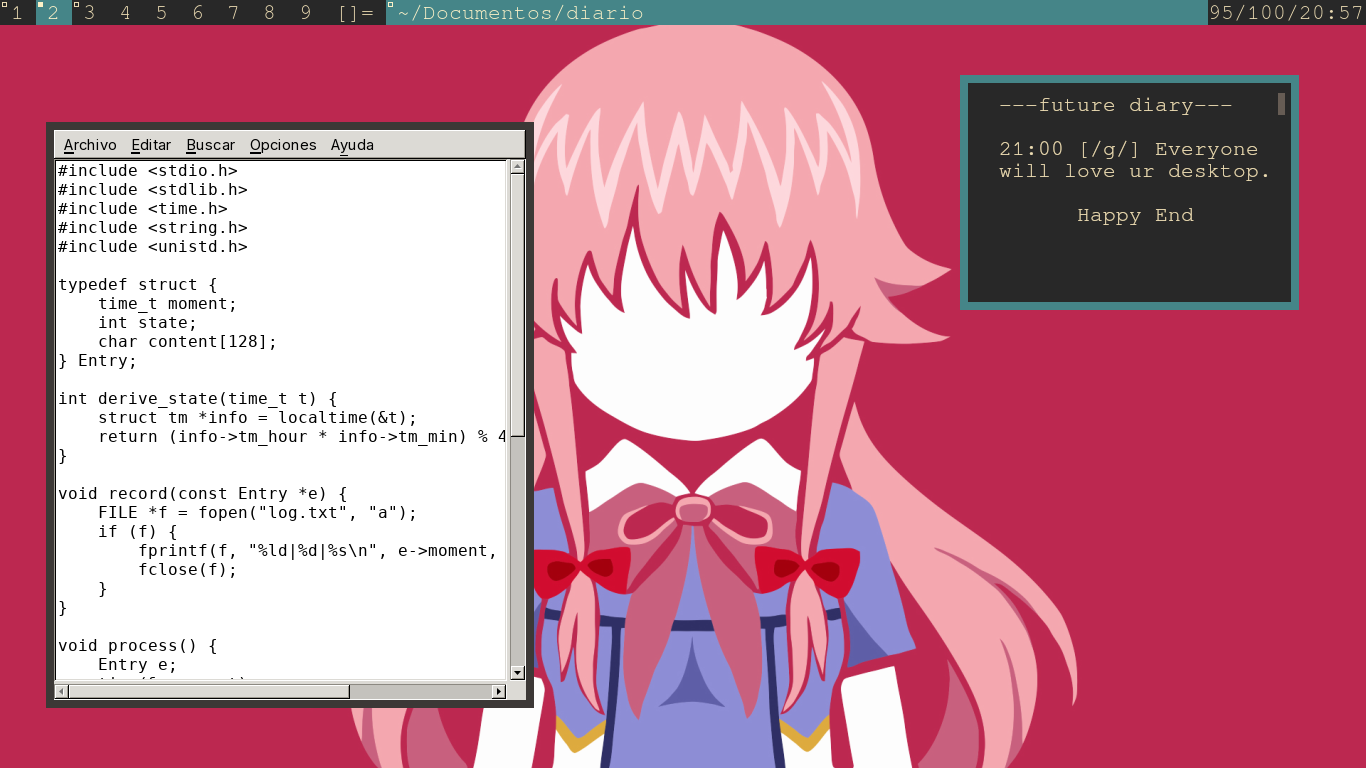Open the Buscar menu

(211, 145)
